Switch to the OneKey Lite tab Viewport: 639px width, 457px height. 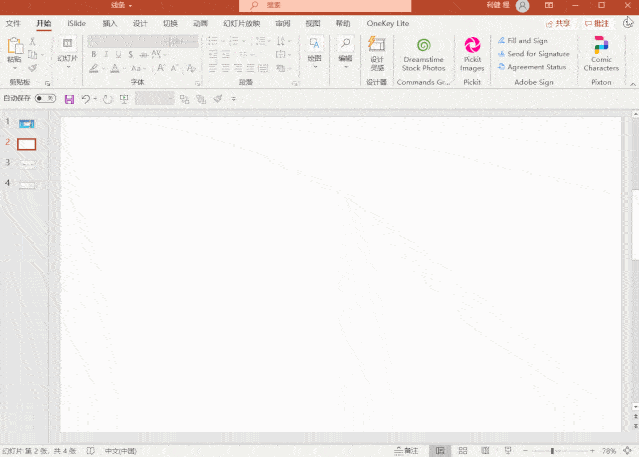click(388, 22)
